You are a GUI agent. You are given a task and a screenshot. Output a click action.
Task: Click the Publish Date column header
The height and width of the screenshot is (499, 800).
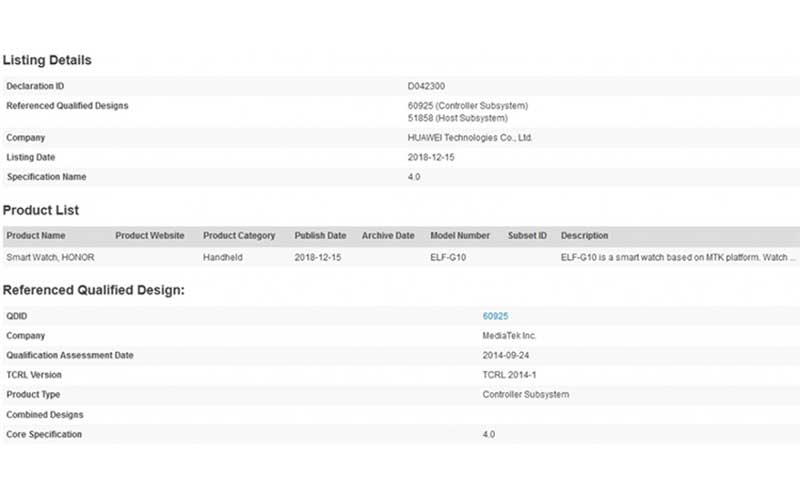click(320, 236)
